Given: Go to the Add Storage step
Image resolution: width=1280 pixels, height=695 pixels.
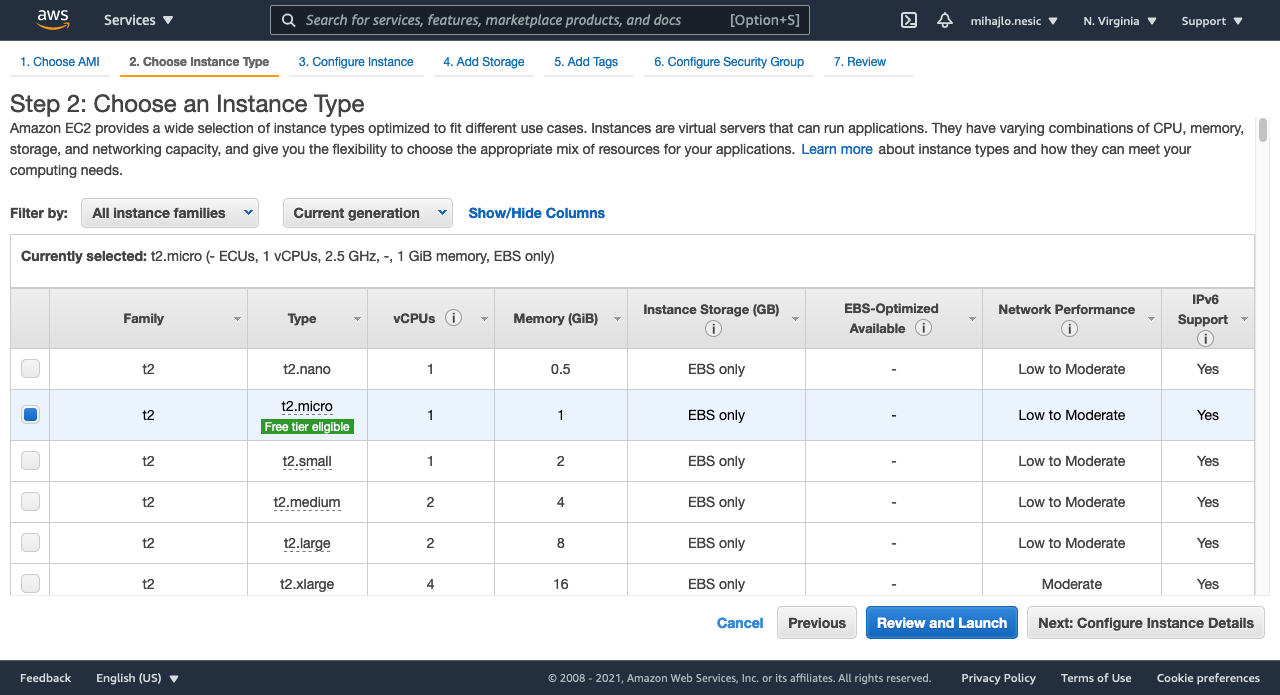Looking at the screenshot, I should (484, 62).
